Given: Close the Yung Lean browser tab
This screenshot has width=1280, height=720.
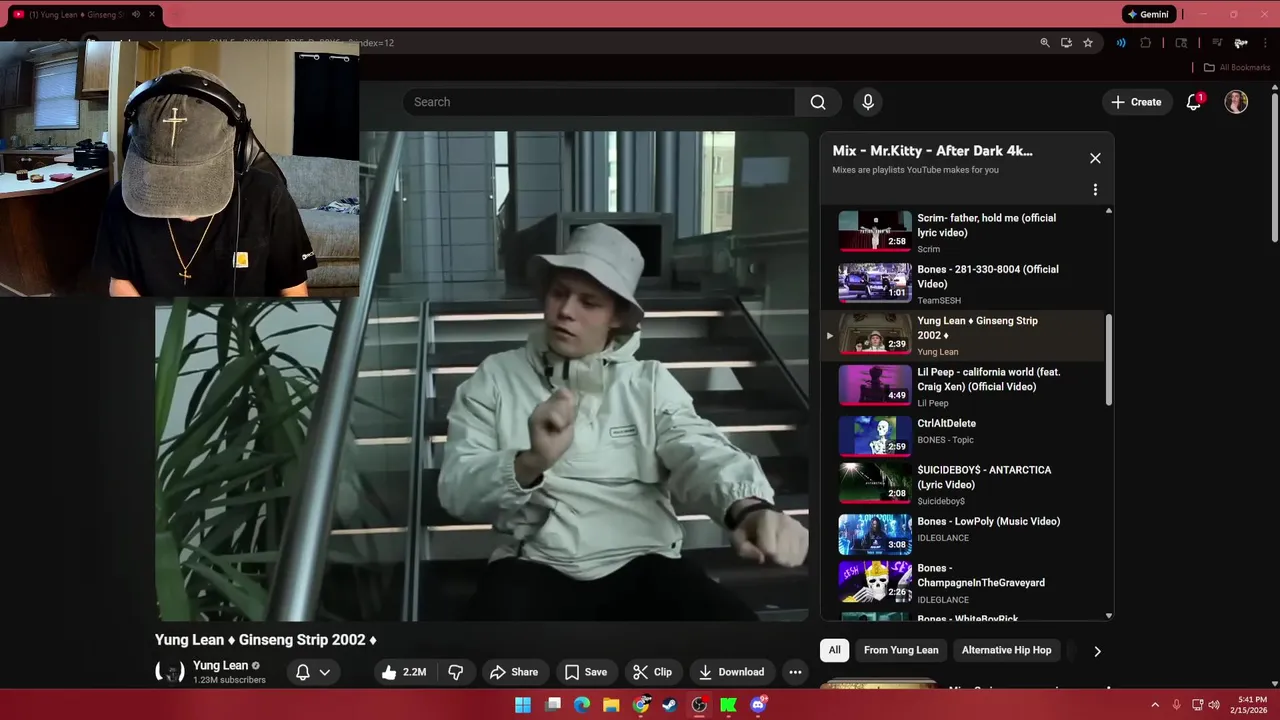Looking at the screenshot, I should [x=152, y=15].
